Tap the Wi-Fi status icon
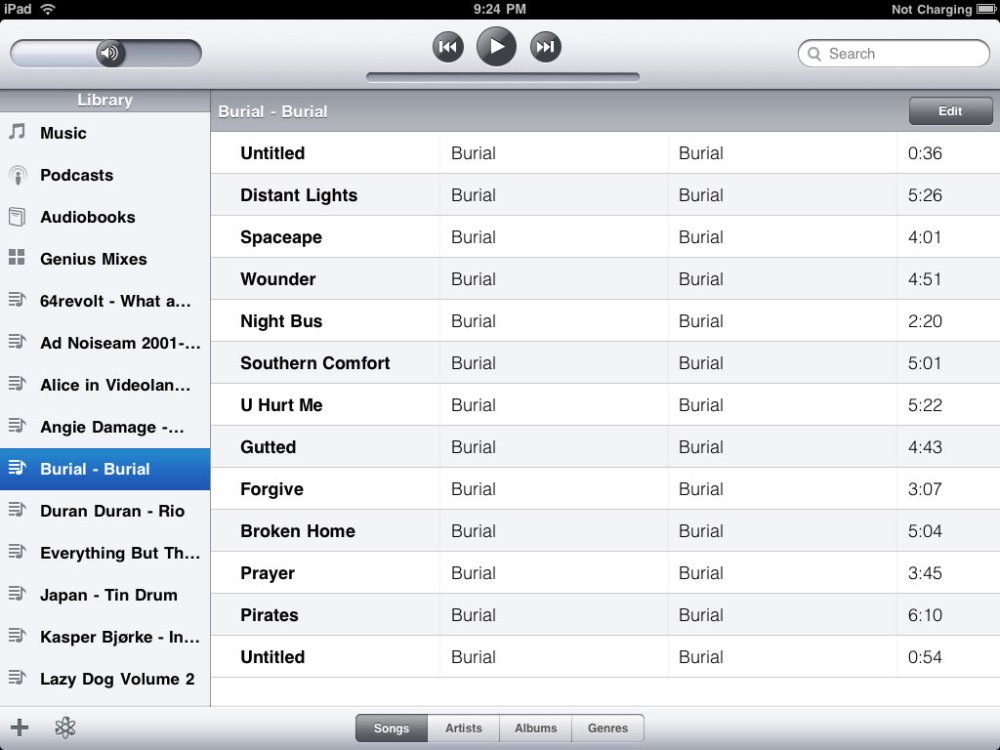Screen dimensions: 1000x750 48,9
